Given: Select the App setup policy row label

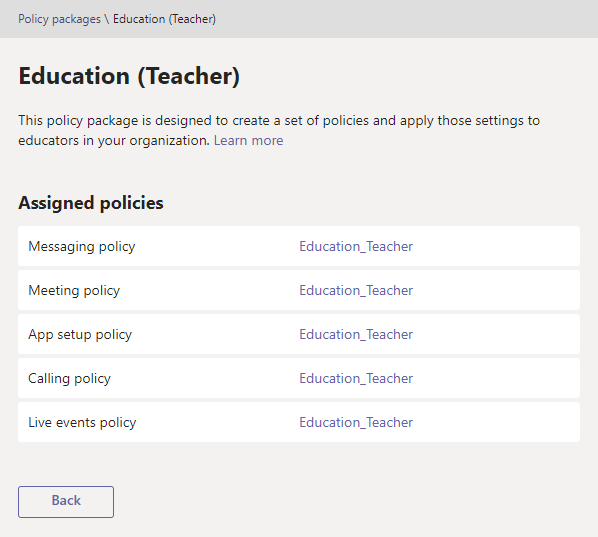Looking at the screenshot, I should pyautogui.click(x=80, y=335).
